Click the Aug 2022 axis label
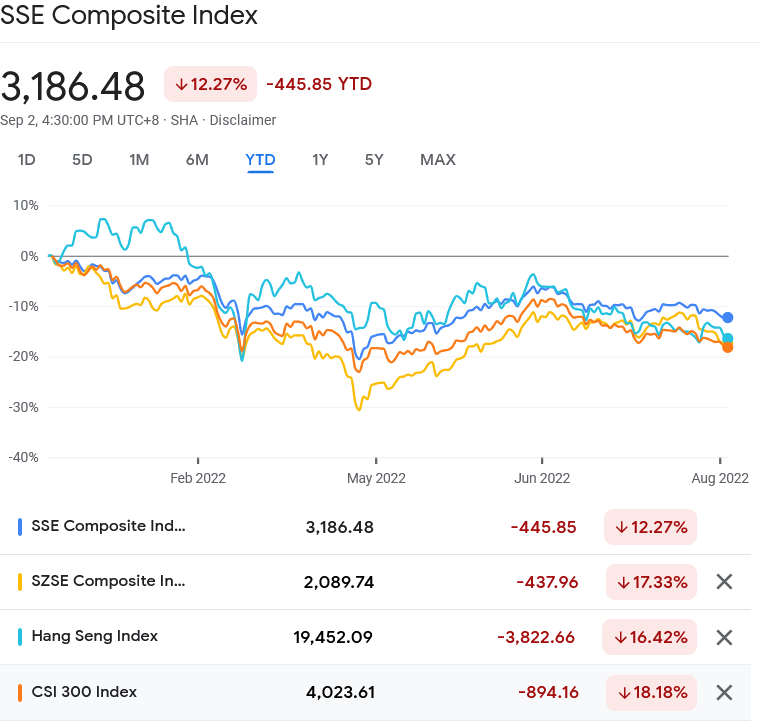This screenshot has height=724, width=765. coord(720,478)
